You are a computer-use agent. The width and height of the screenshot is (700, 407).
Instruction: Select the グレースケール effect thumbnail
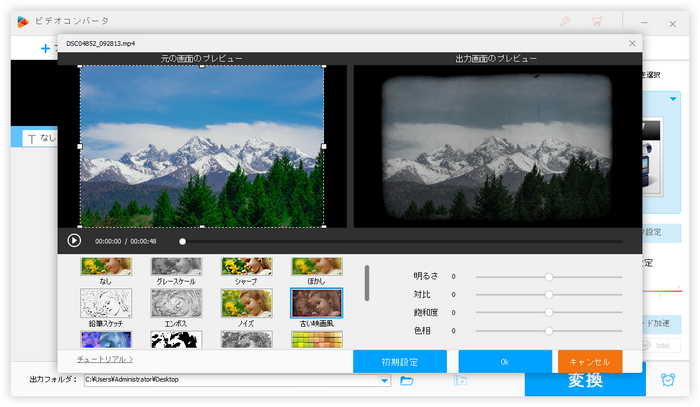coord(176,266)
